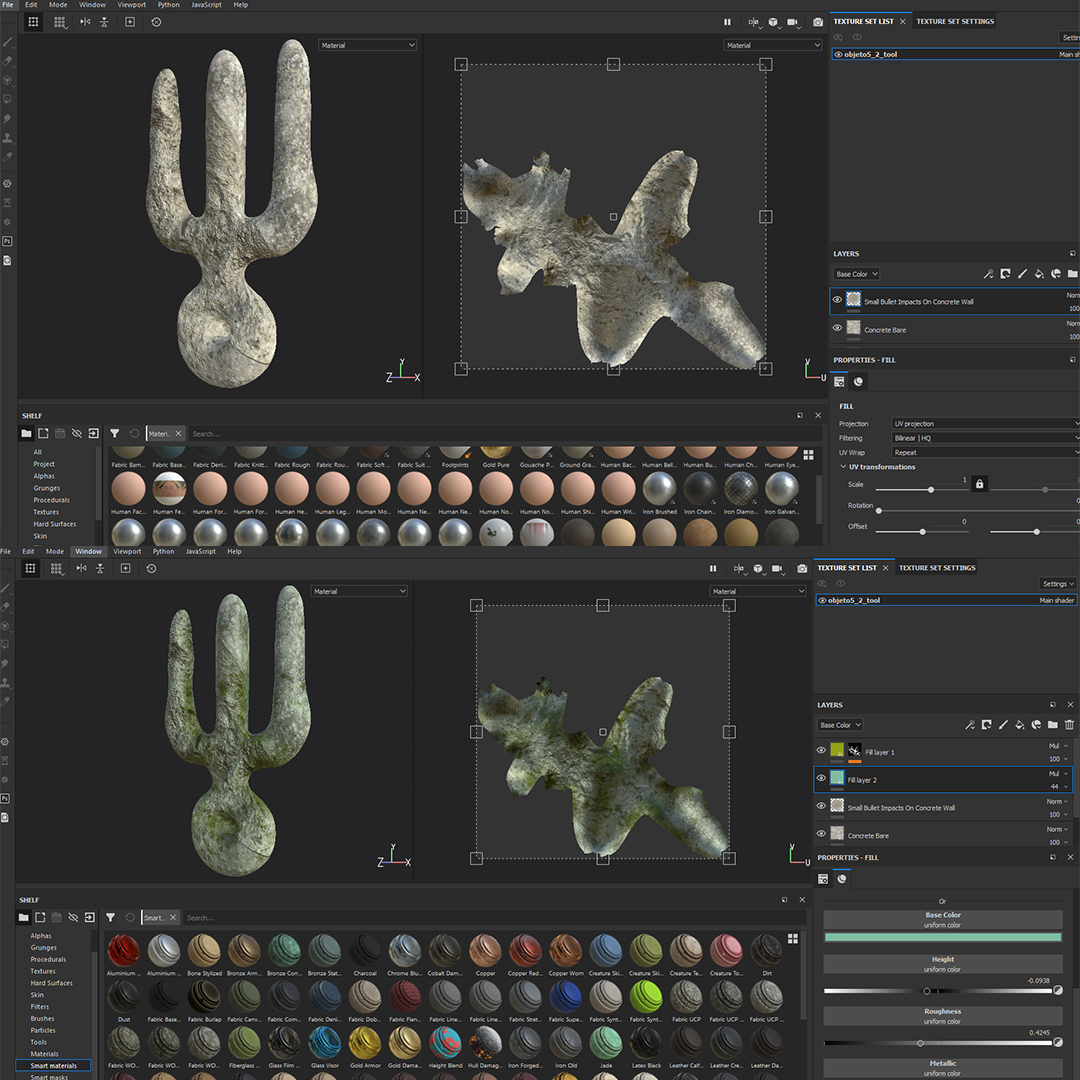This screenshot has height=1080, width=1080.
Task: Click the paint bucket icon near the trash icon
Action: point(1019,725)
